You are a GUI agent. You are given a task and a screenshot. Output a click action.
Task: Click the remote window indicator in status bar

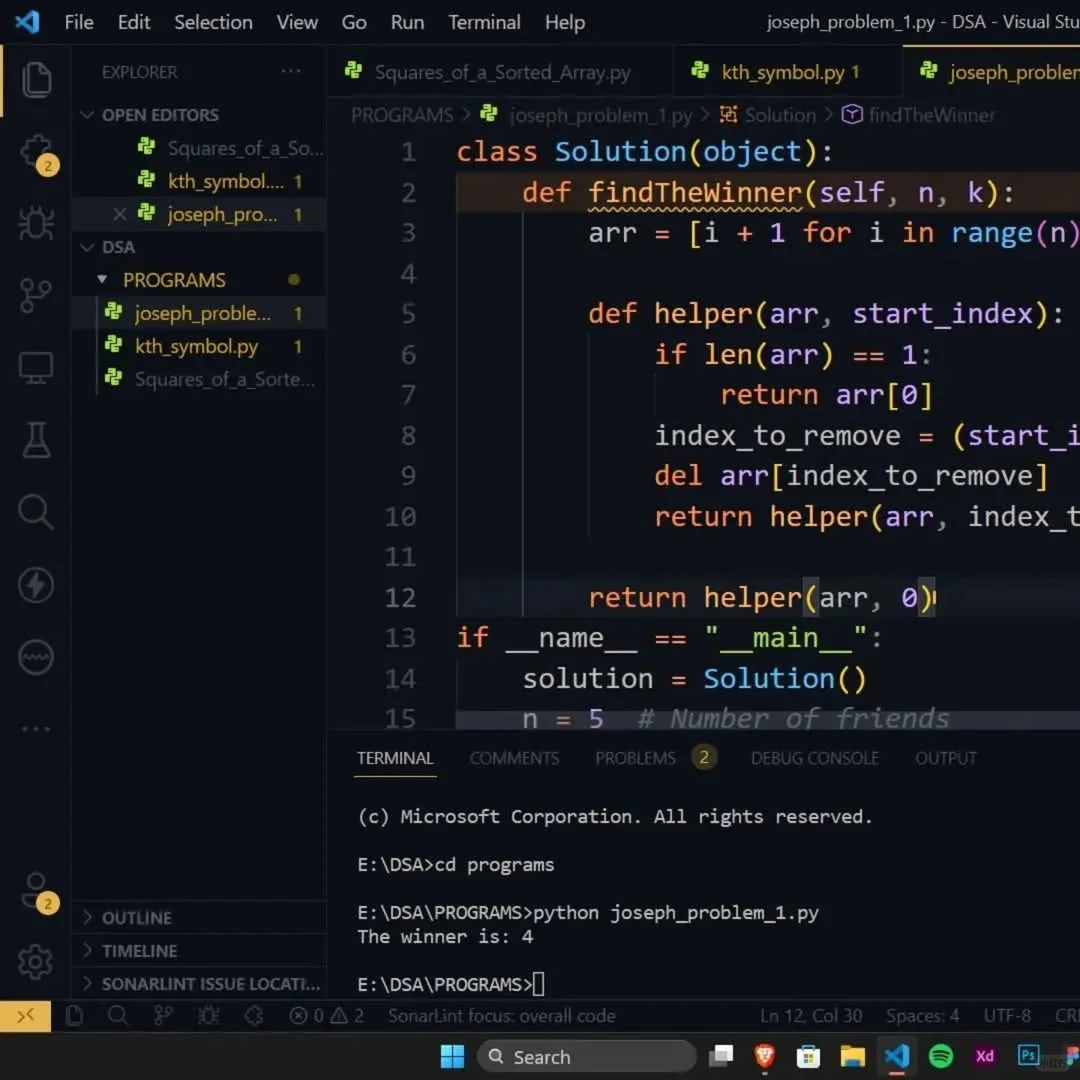25,1016
